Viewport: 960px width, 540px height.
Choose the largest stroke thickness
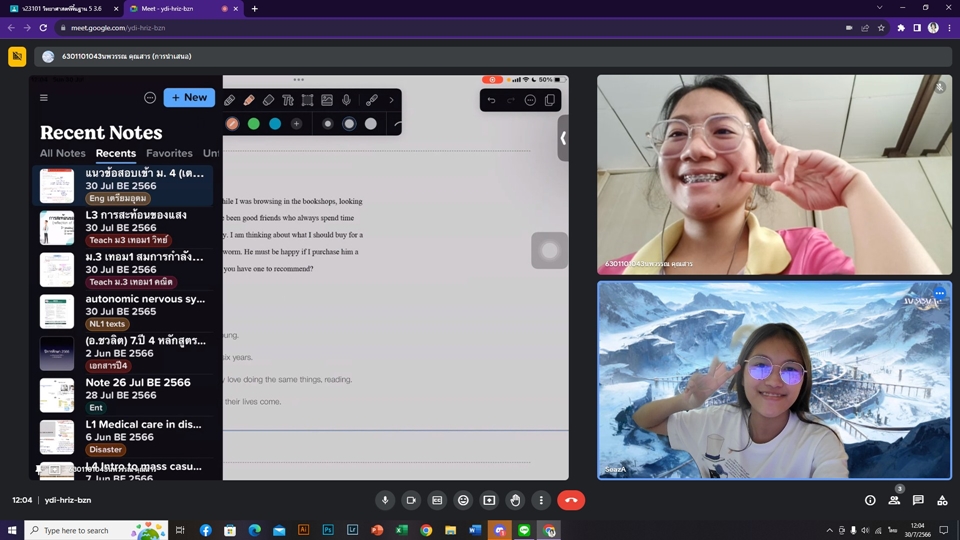coord(370,124)
